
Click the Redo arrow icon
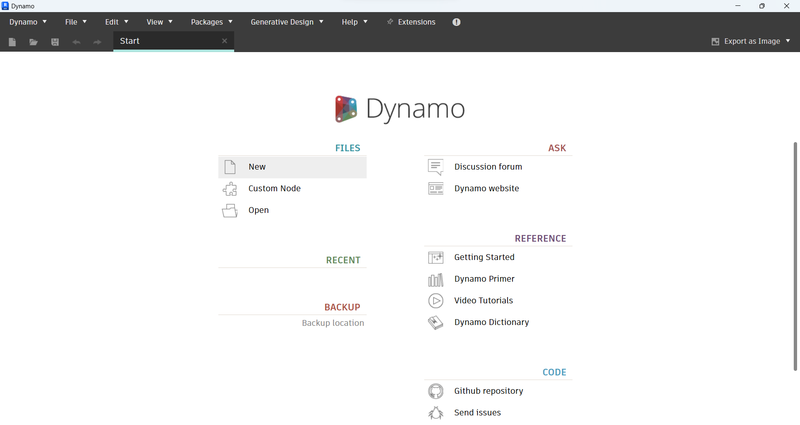97,42
